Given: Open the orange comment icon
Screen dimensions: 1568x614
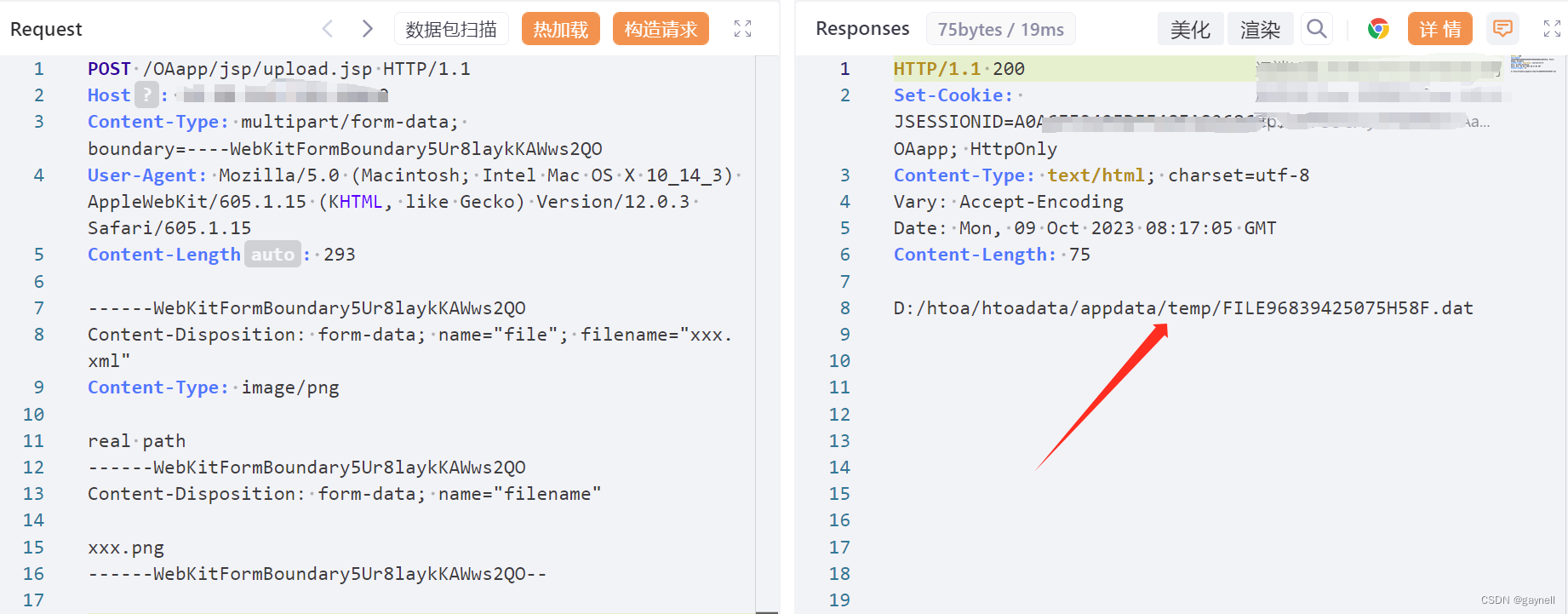Looking at the screenshot, I should (x=1503, y=29).
